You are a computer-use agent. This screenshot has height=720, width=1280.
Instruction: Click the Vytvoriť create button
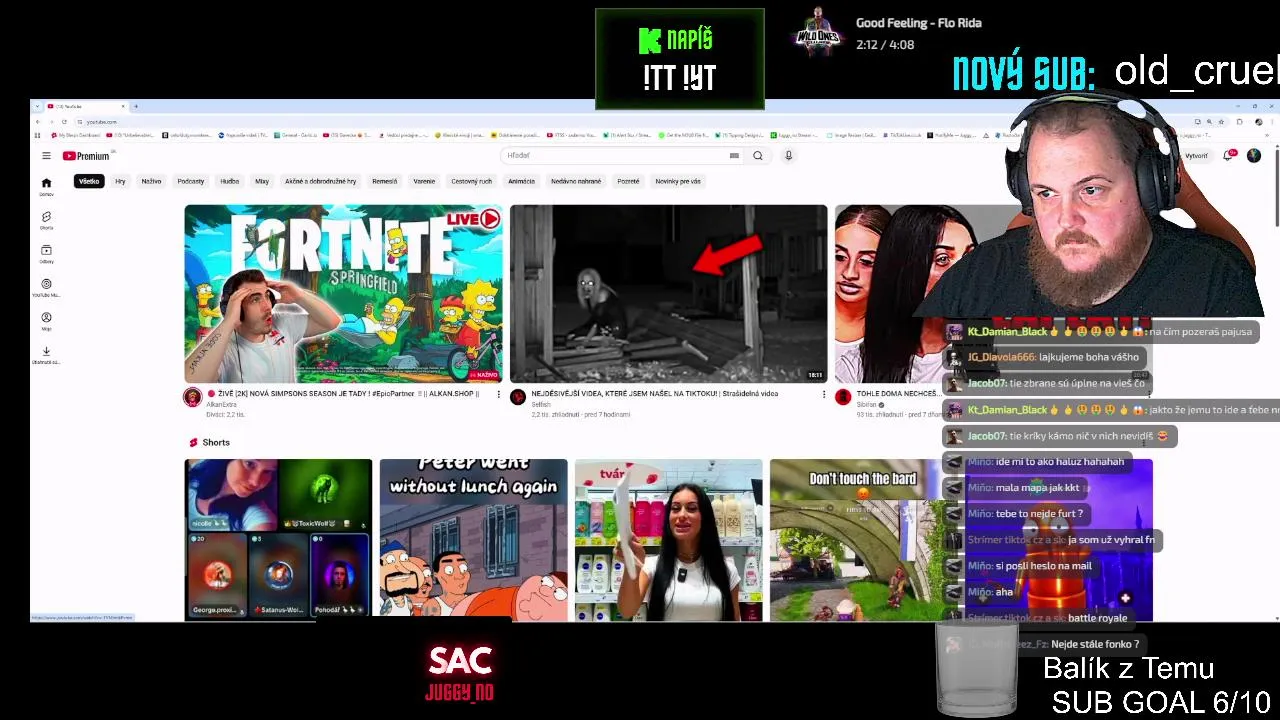1195,156
